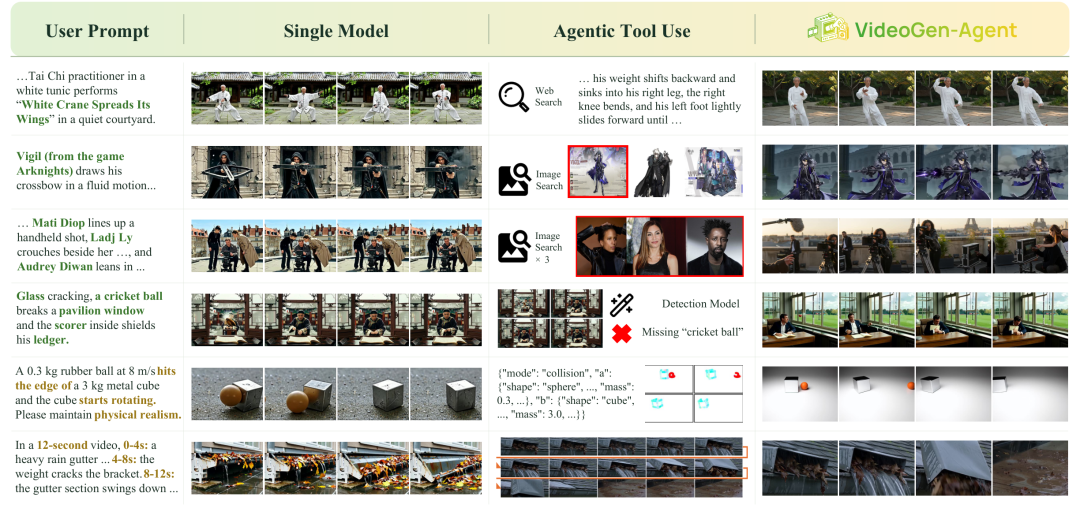Screen dimensions: 1080x508
Task: Click the 'physical realism.' prompt phrase
Action: click(138, 414)
